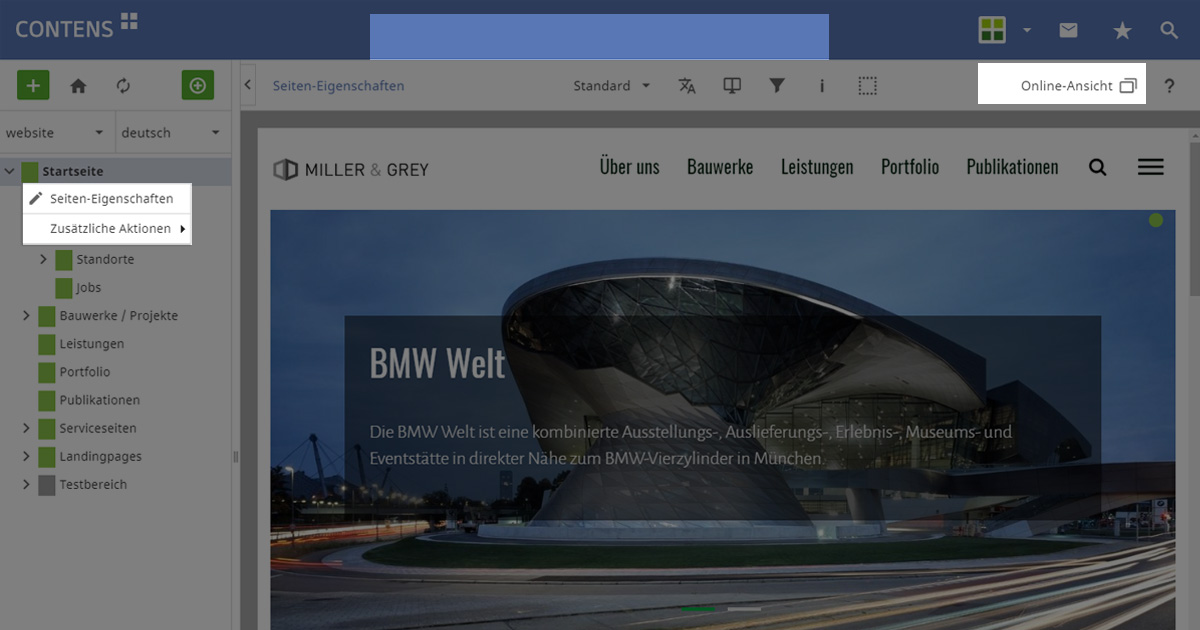Expand the Testbereich tree node
Viewport: 1200px width, 630px height.
tap(26, 485)
